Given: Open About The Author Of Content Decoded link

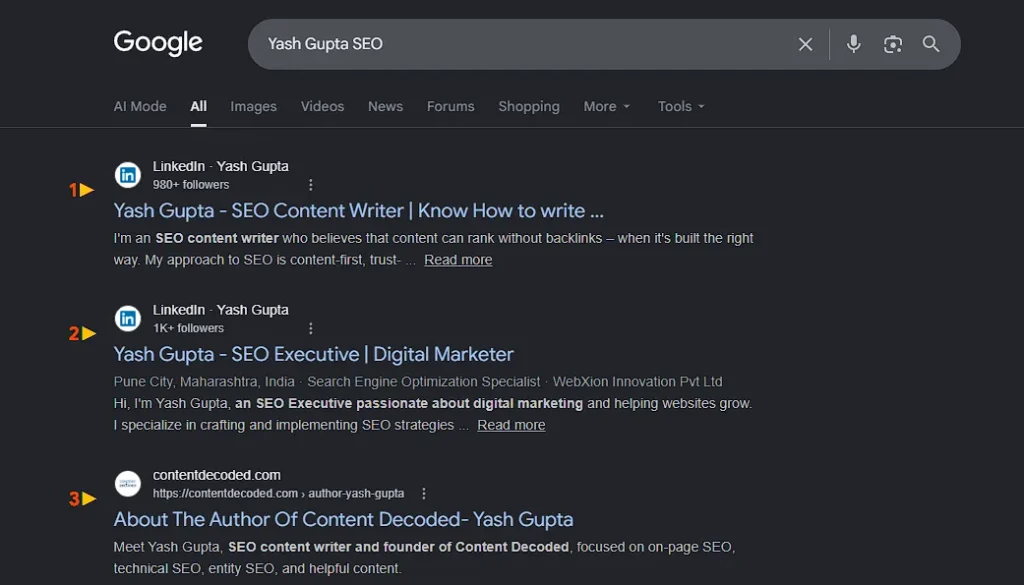Looking at the screenshot, I should click(x=344, y=519).
